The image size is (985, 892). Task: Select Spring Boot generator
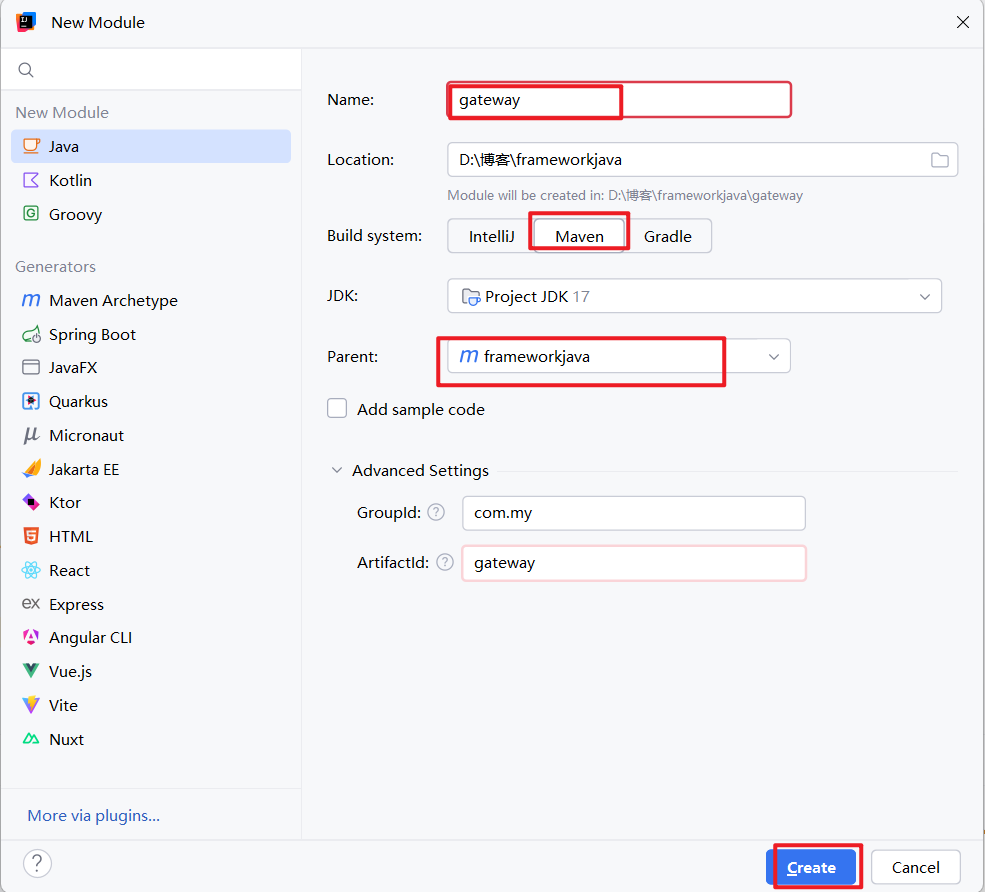pos(151,334)
